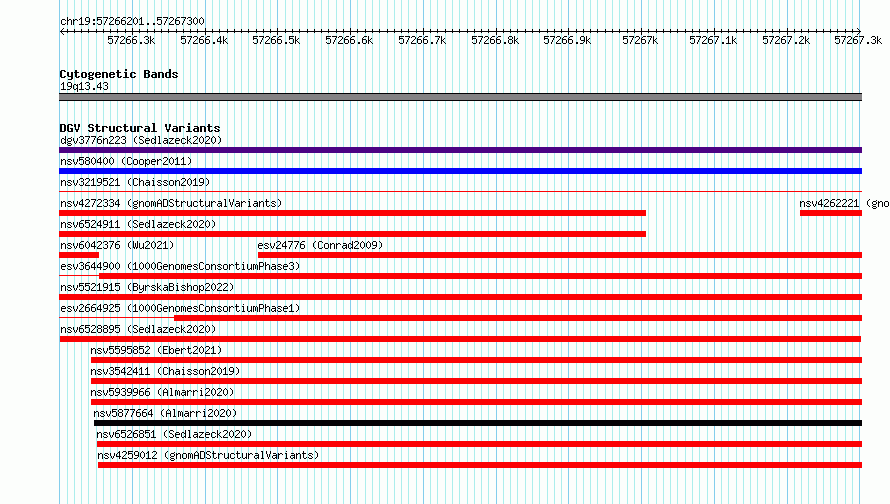890x504 pixels.
Task: Click the gray 19q13.43 cytogenetic band bar
Action: (460, 97)
